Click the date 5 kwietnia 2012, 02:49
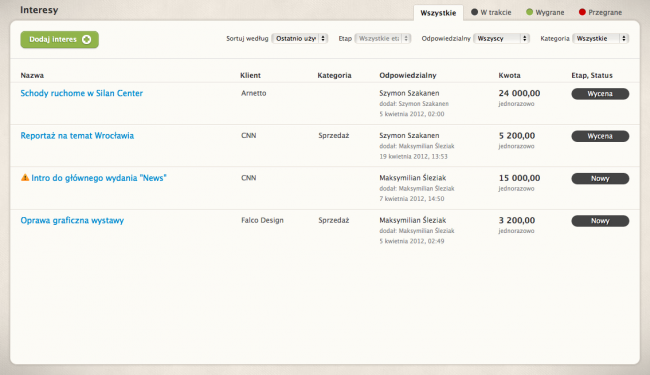Screen dimensions: 650x375 (x=412, y=241)
